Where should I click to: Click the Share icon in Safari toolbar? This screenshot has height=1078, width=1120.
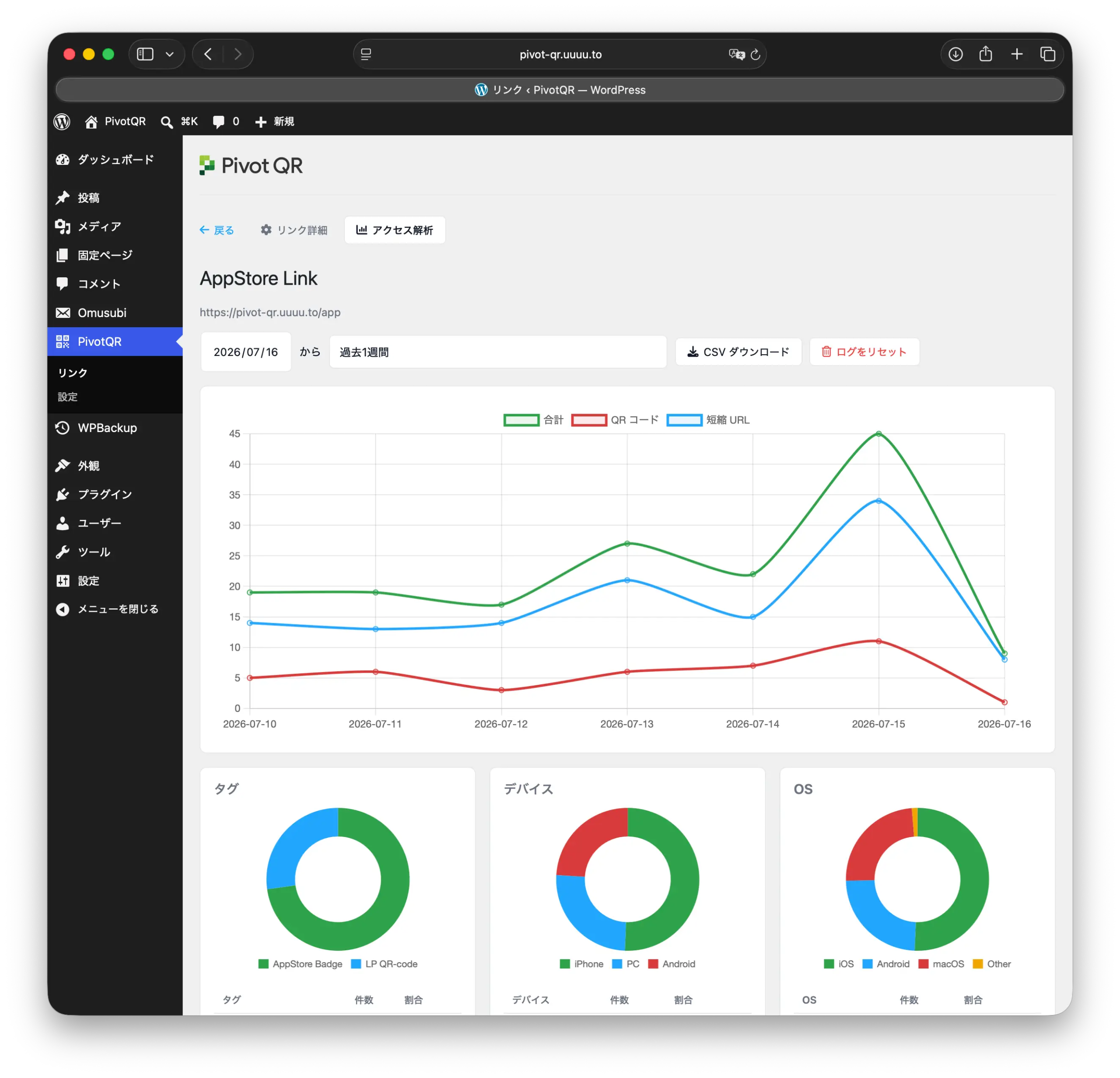tap(986, 54)
